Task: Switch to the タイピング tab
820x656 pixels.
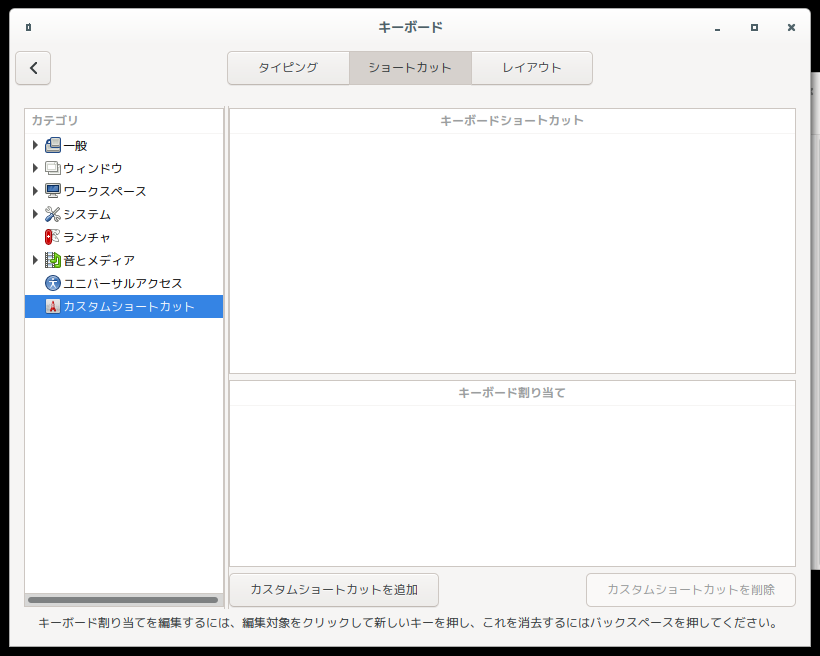Action: pos(288,68)
